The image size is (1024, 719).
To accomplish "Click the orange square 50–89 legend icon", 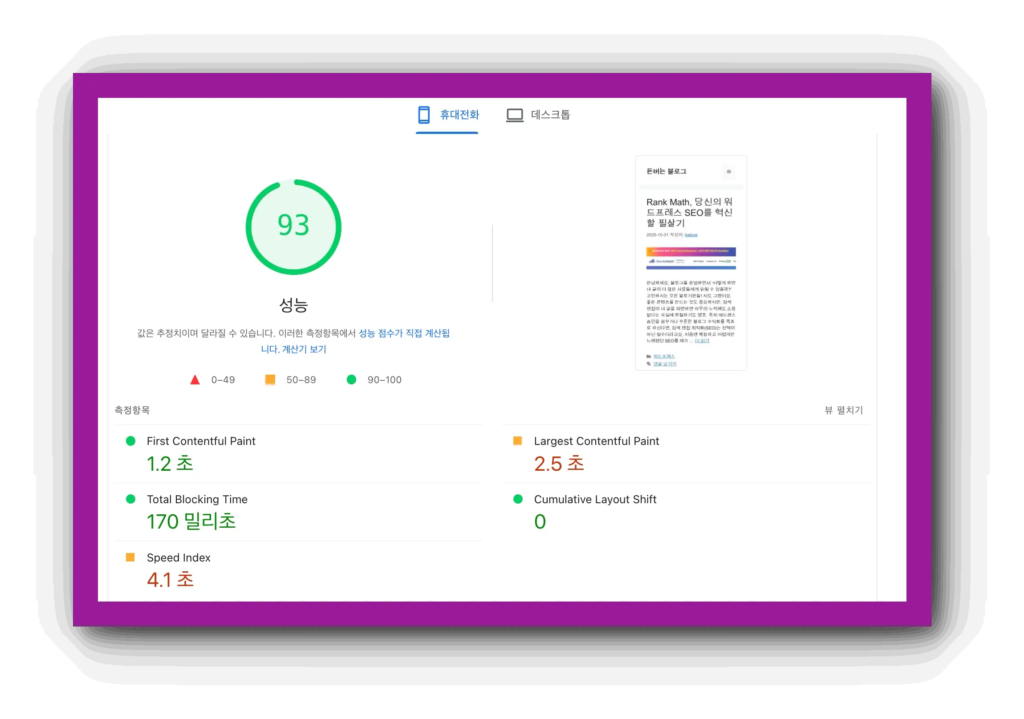I will pos(270,380).
